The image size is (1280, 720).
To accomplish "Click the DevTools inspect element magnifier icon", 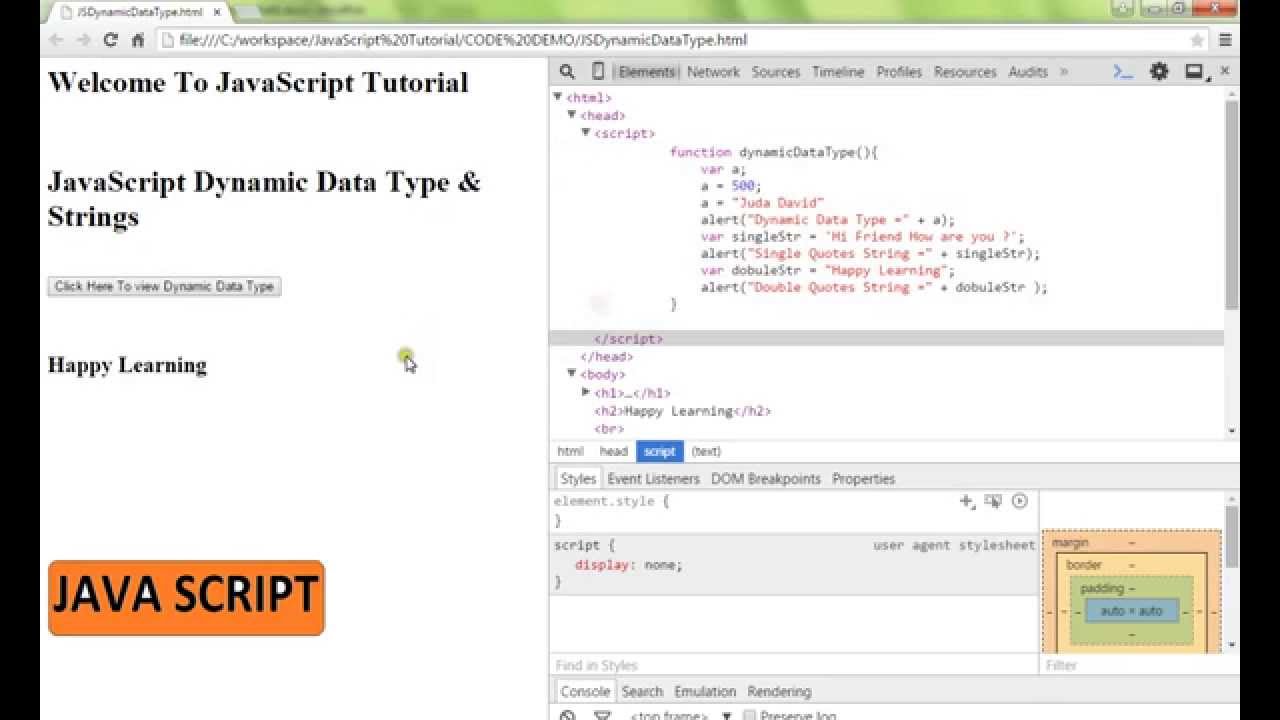I will click(567, 72).
